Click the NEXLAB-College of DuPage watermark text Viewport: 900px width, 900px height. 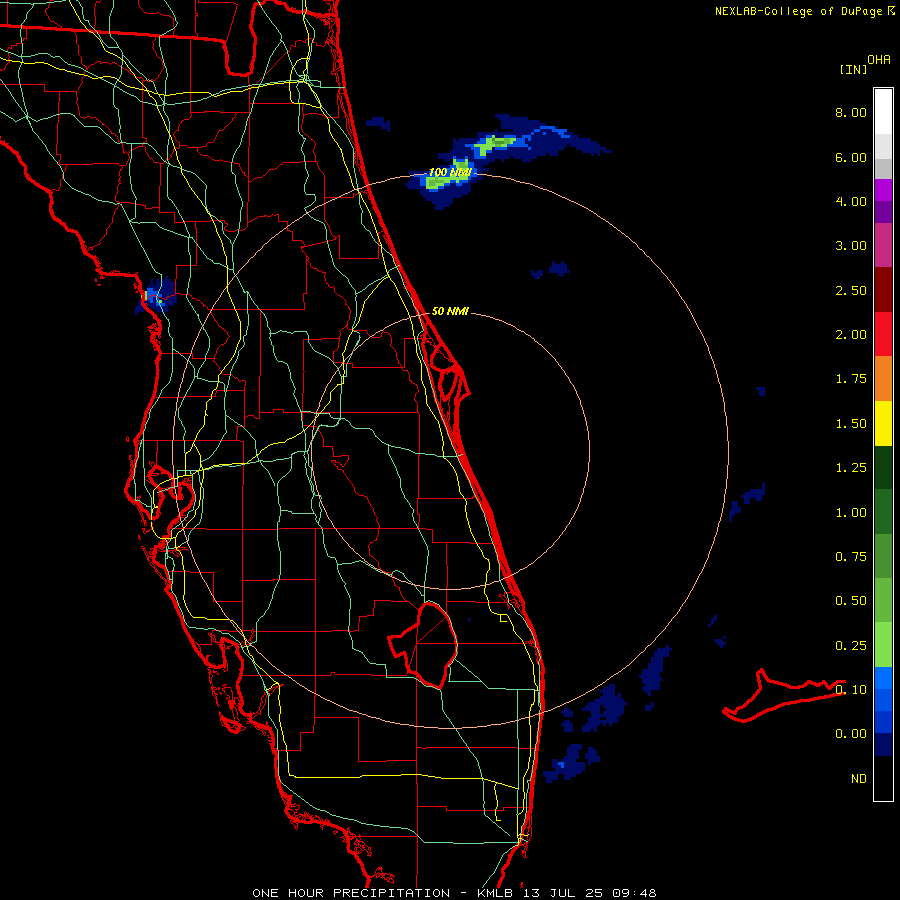tap(804, 11)
